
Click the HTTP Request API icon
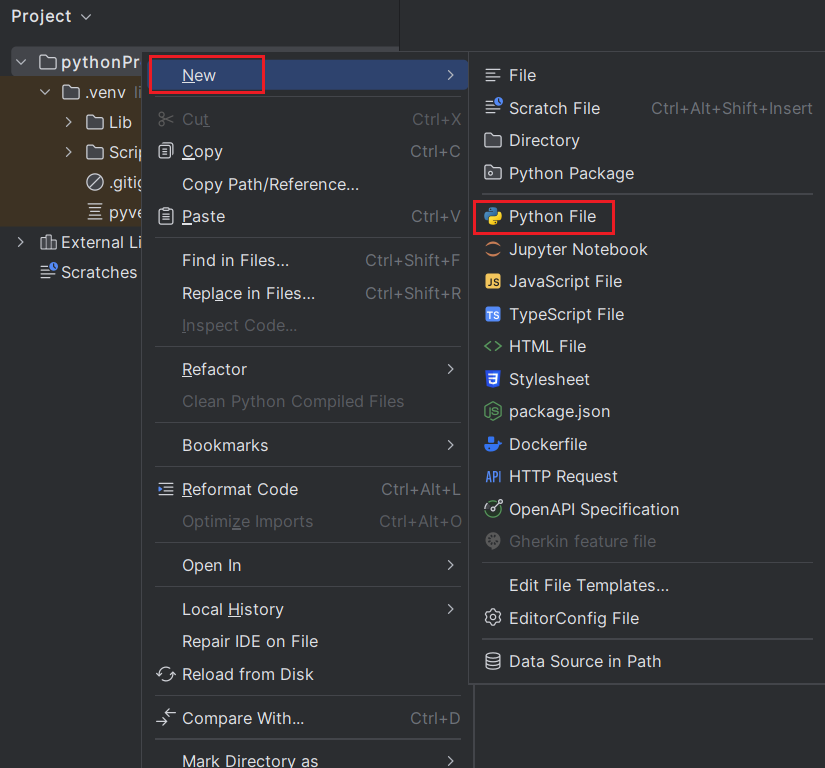[493, 477]
